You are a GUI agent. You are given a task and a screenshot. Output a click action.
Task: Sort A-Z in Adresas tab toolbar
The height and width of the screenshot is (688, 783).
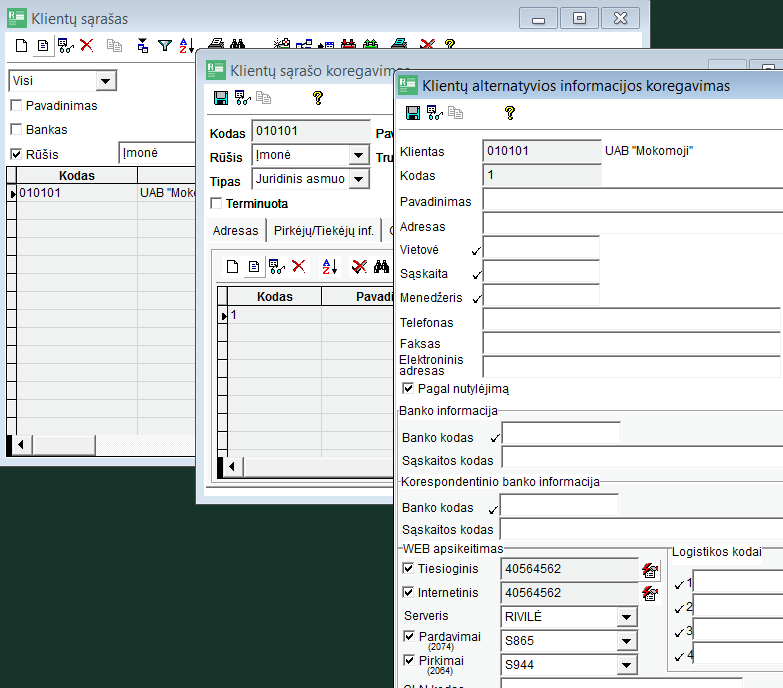[x=330, y=267]
